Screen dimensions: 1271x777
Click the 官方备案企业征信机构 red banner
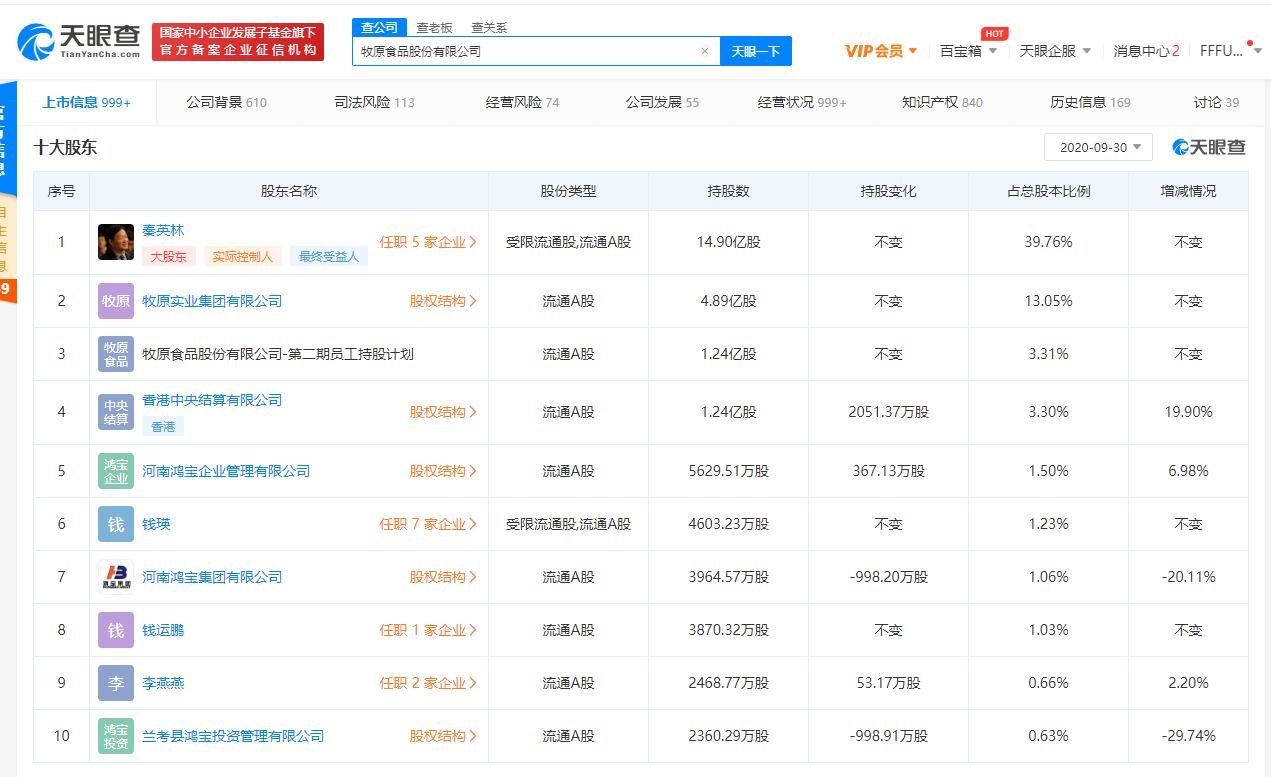[x=238, y=42]
